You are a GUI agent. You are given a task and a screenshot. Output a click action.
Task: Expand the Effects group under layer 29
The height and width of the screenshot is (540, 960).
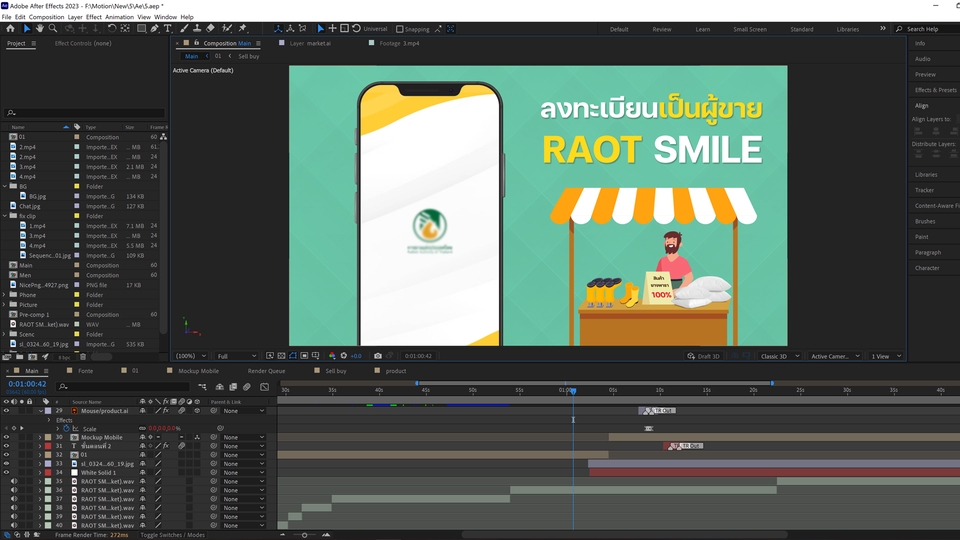coord(49,420)
